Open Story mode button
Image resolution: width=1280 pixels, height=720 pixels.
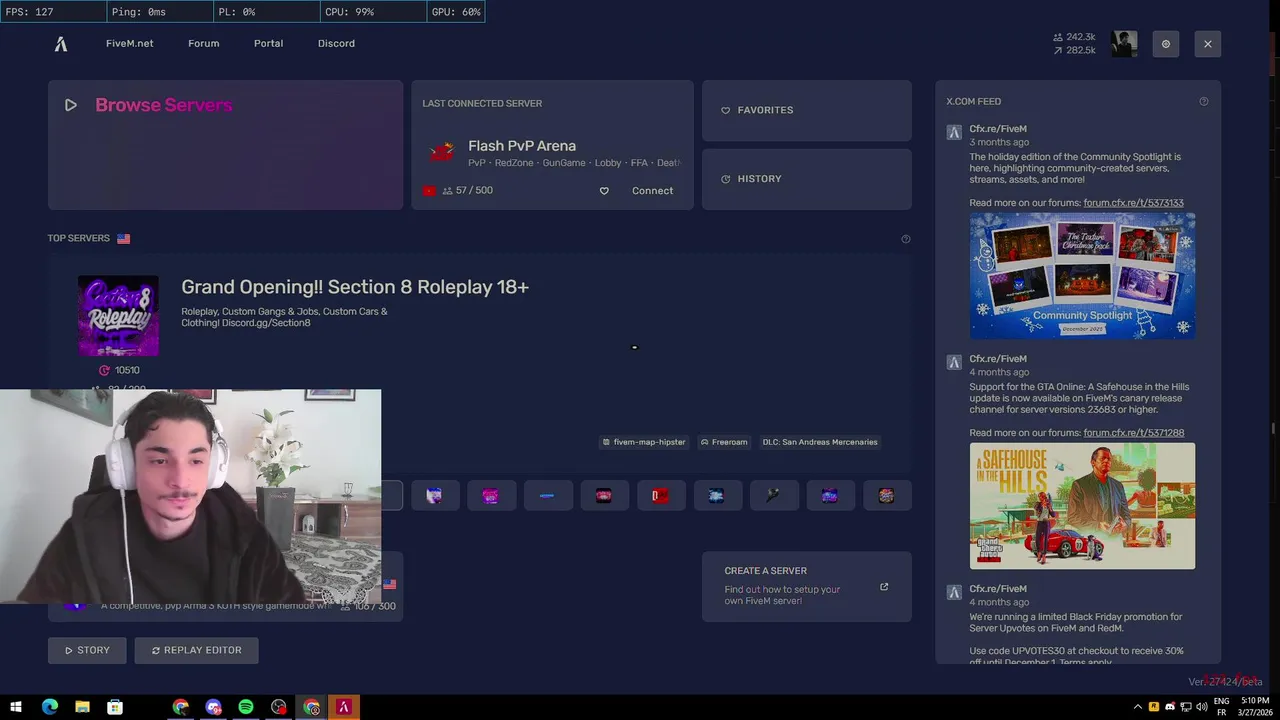pyautogui.click(x=87, y=651)
